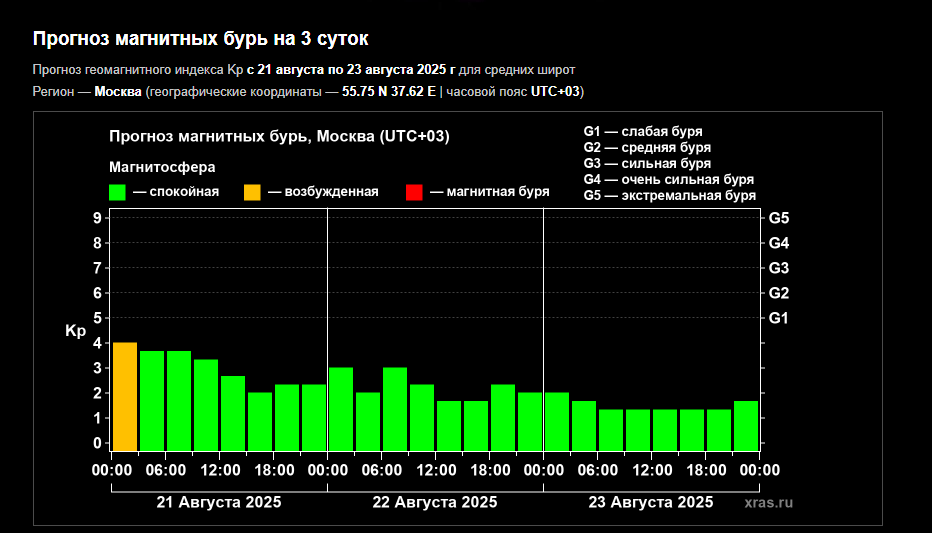The height and width of the screenshot is (533, 932).
Task: Click the xras.ru watermark link
Action: tap(768, 502)
